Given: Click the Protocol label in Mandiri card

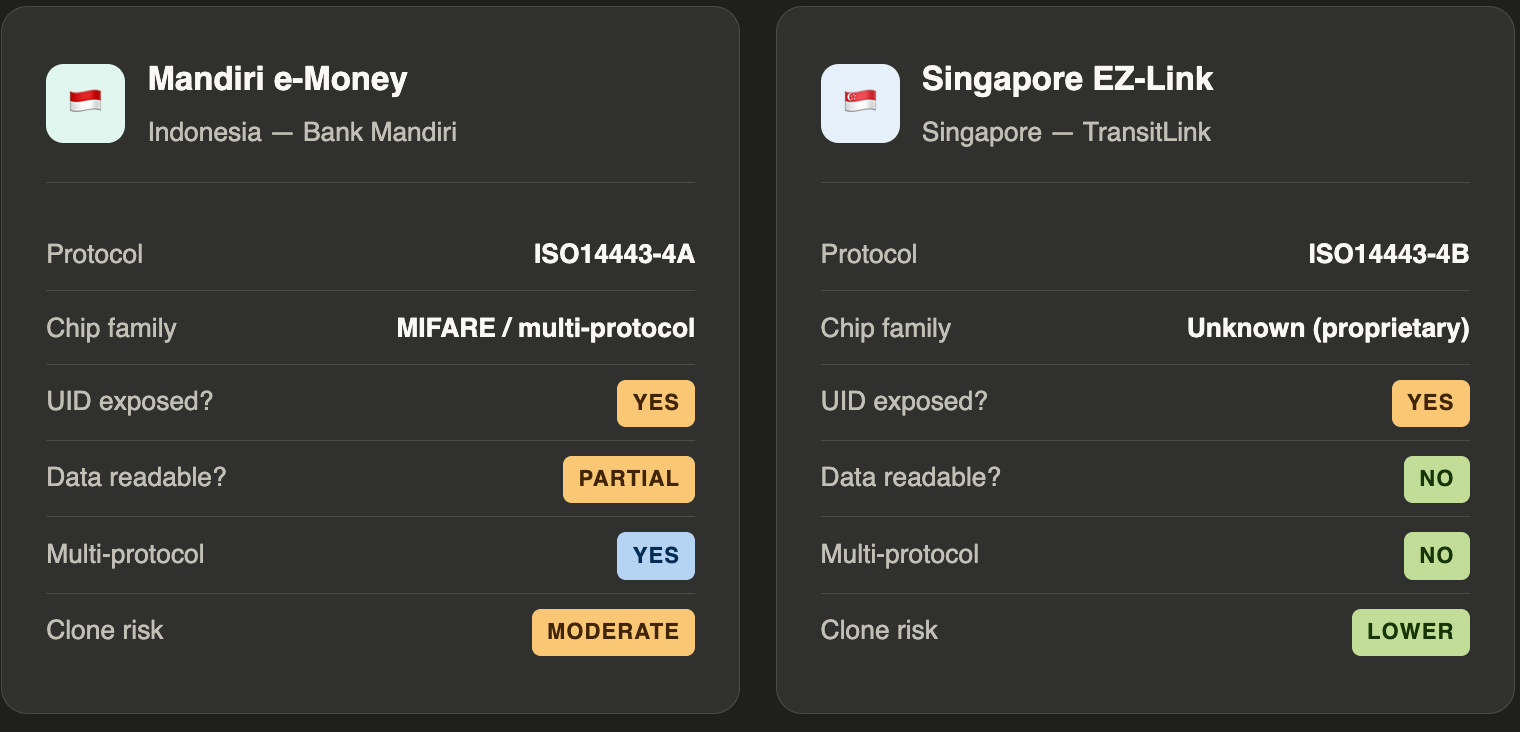Looking at the screenshot, I should 95,254.
